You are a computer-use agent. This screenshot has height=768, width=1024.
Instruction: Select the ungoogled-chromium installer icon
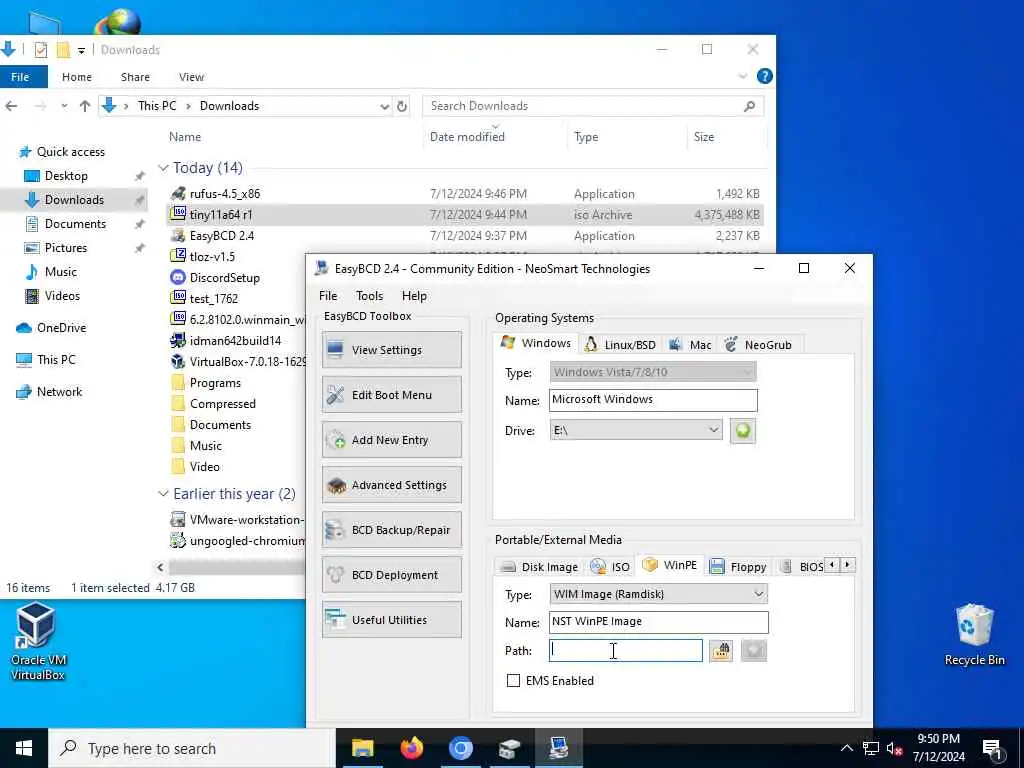[x=178, y=541]
